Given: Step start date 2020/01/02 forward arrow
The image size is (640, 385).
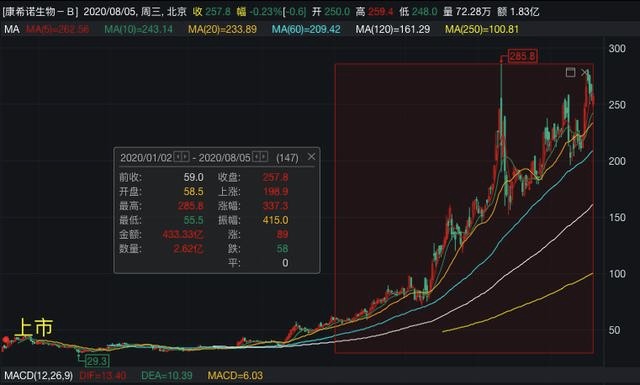Looking at the screenshot, I should tap(185, 156).
